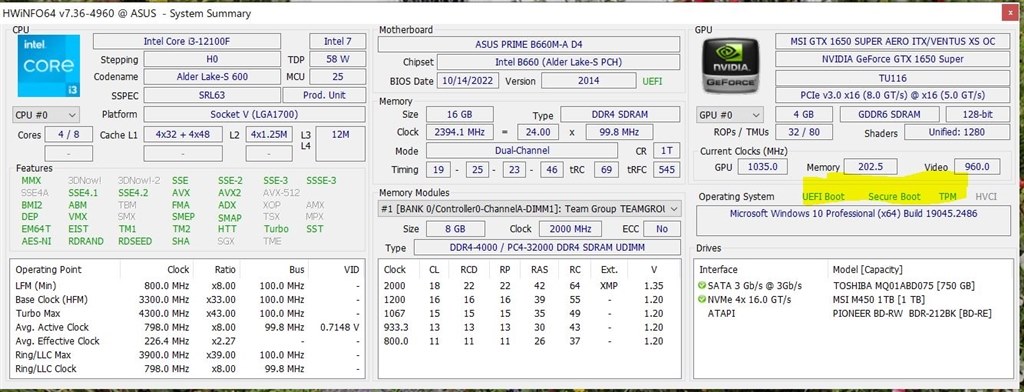Click NVMe drive health check icon
This screenshot has height=392, width=1024.
[x=701, y=300]
